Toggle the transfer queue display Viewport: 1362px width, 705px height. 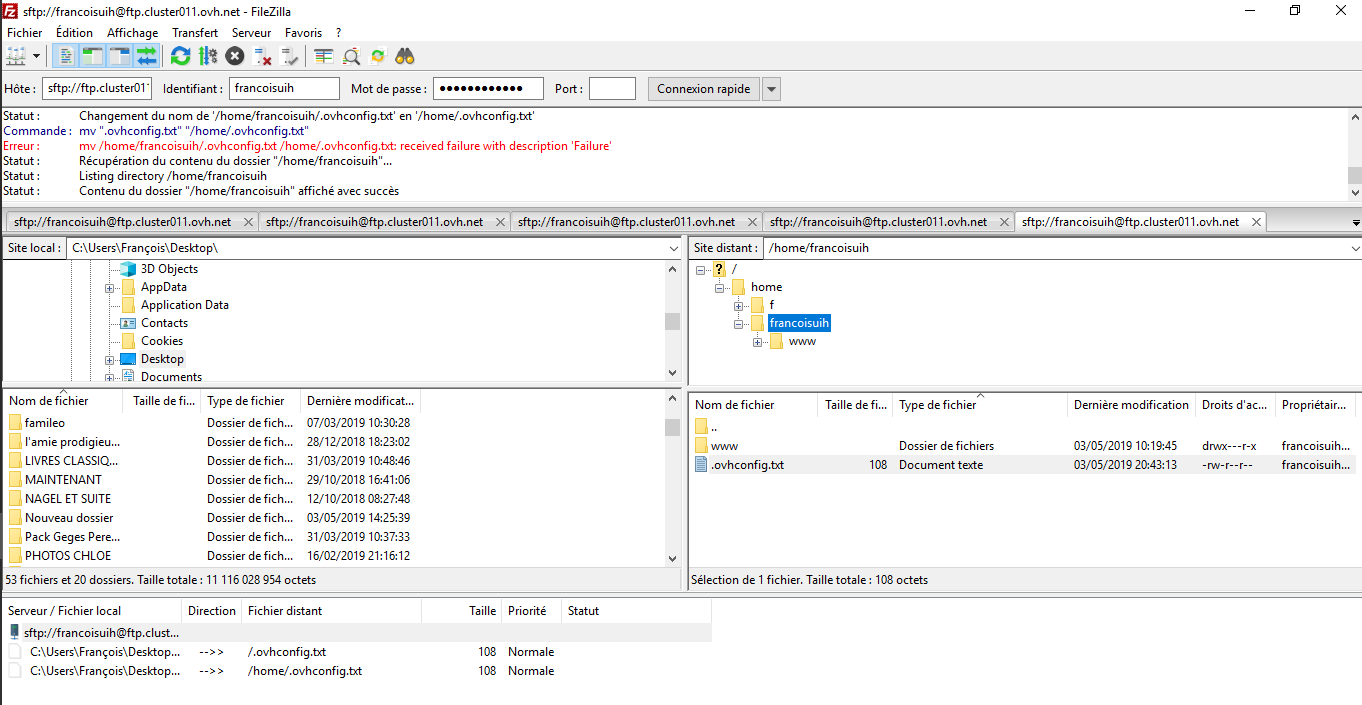click(x=147, y=56)
